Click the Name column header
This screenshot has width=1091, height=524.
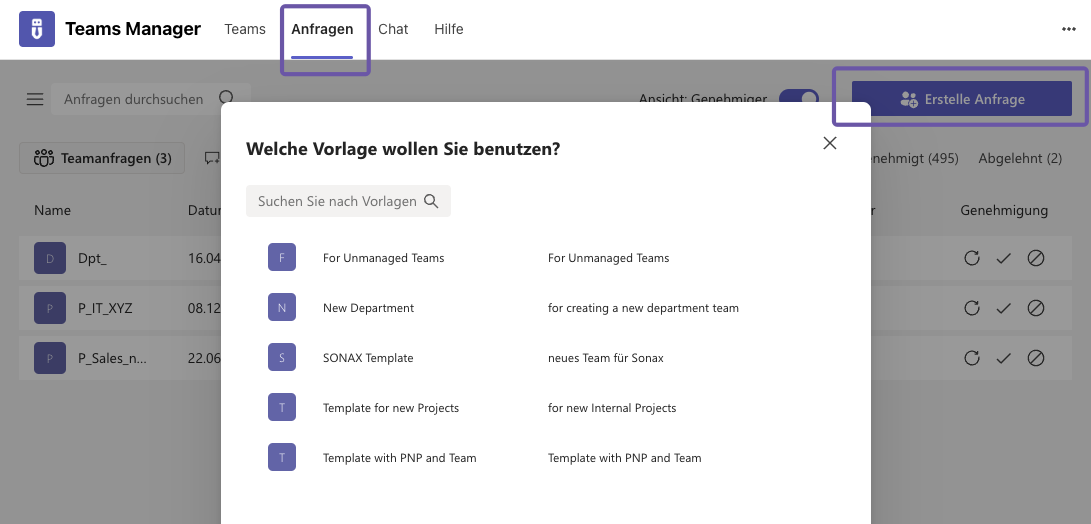pyautogui.click(x=52, y=210)
